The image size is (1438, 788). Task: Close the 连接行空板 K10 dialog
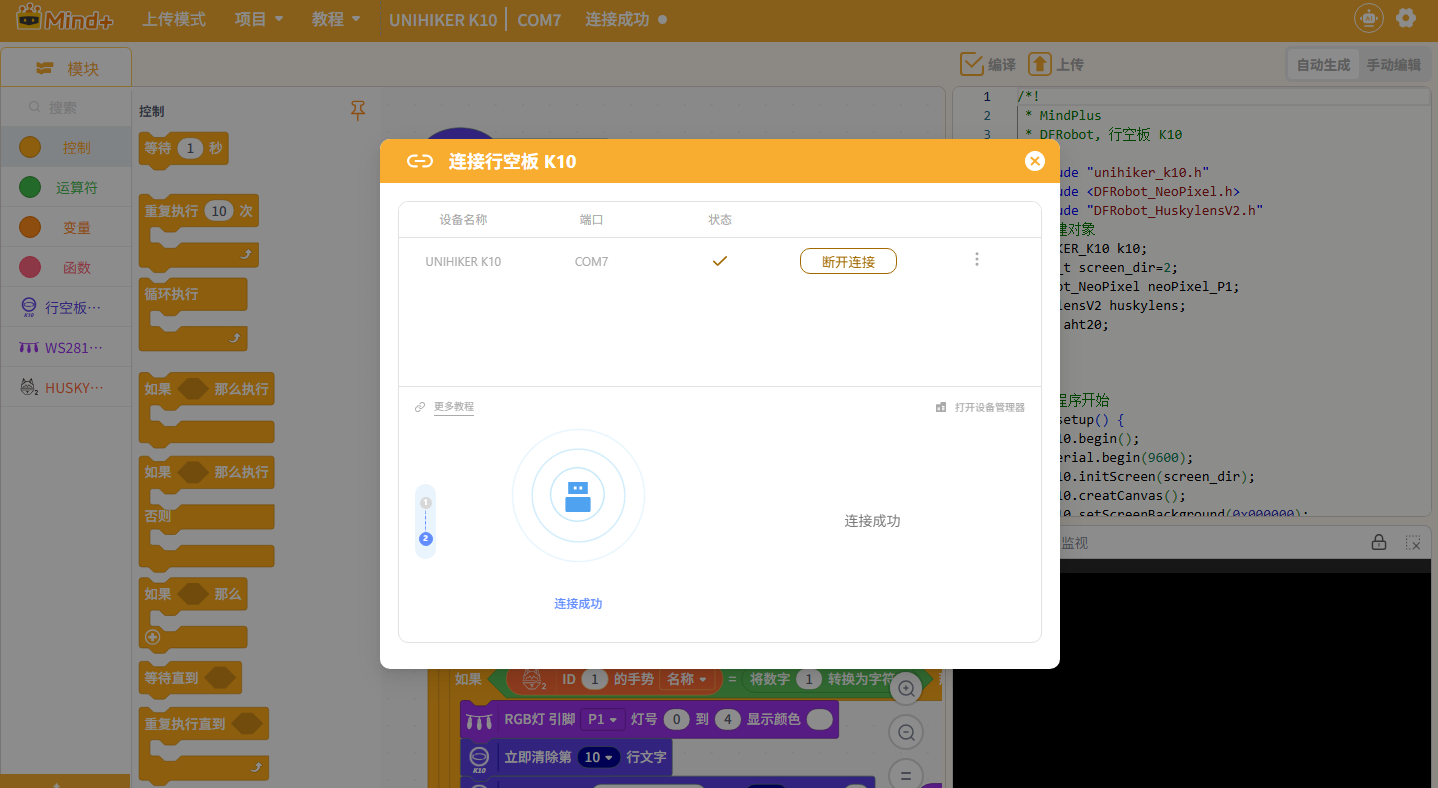coord(1034,161)
